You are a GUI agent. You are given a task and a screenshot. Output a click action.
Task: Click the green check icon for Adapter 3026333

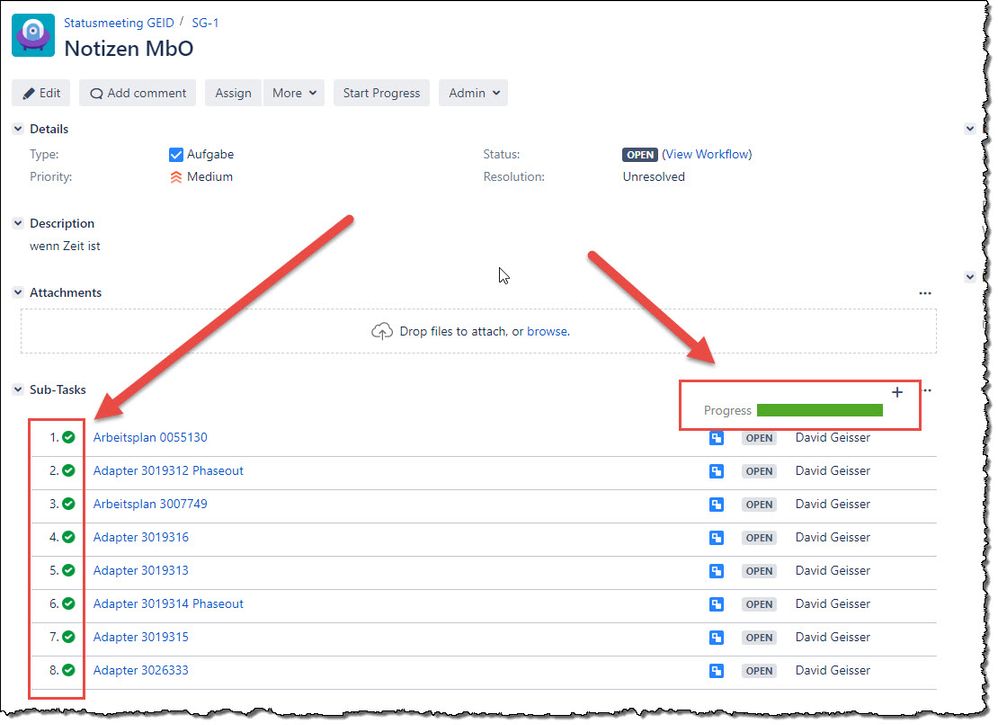pos(69,670)
